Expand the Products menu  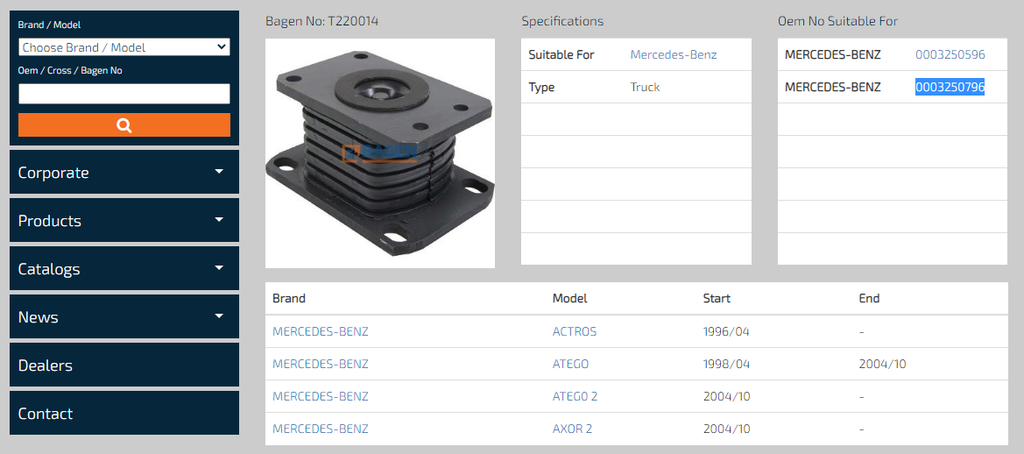click(x=124, y=220)
